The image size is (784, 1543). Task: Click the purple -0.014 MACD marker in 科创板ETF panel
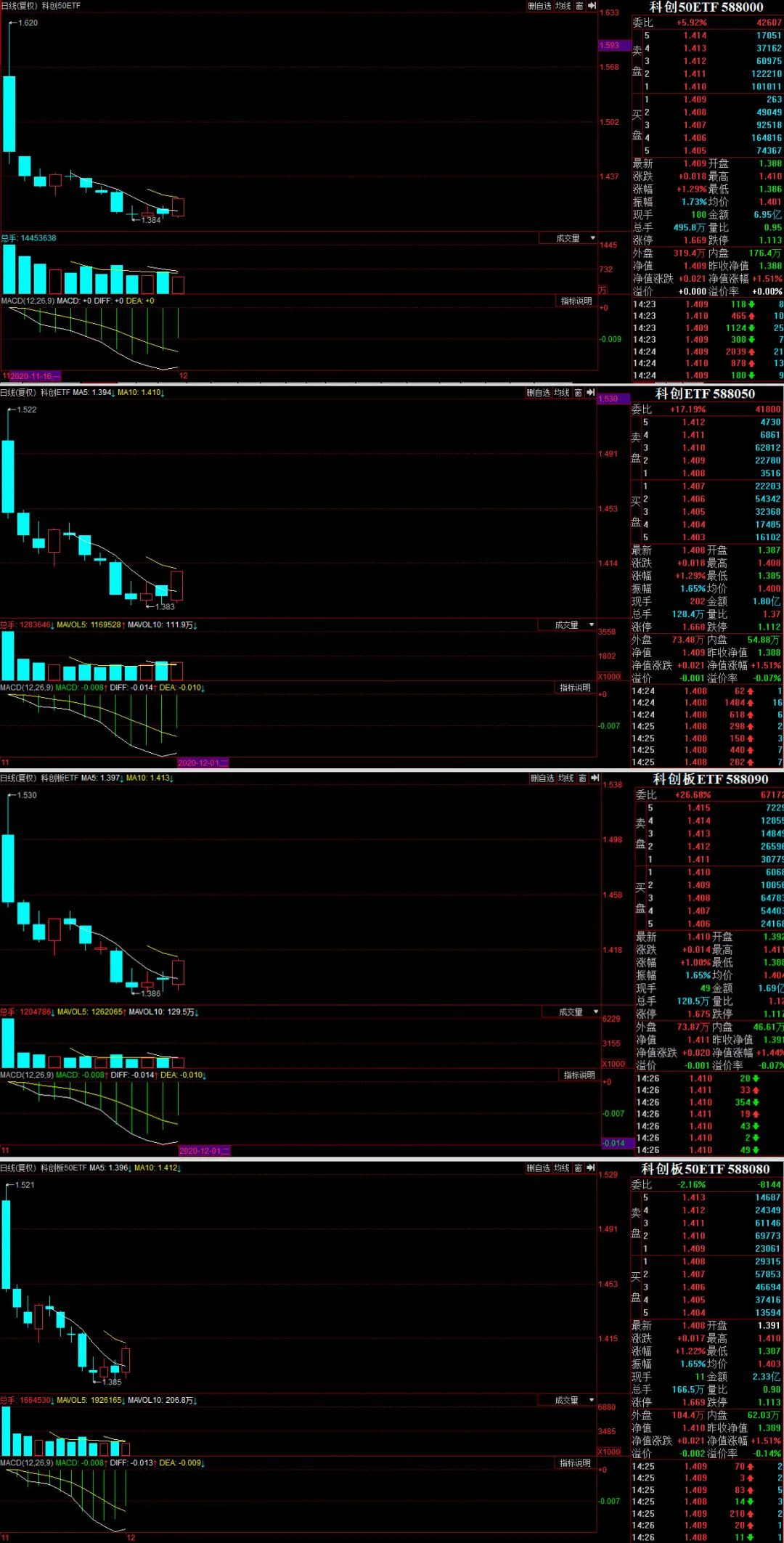click(x=616, y=1143)
